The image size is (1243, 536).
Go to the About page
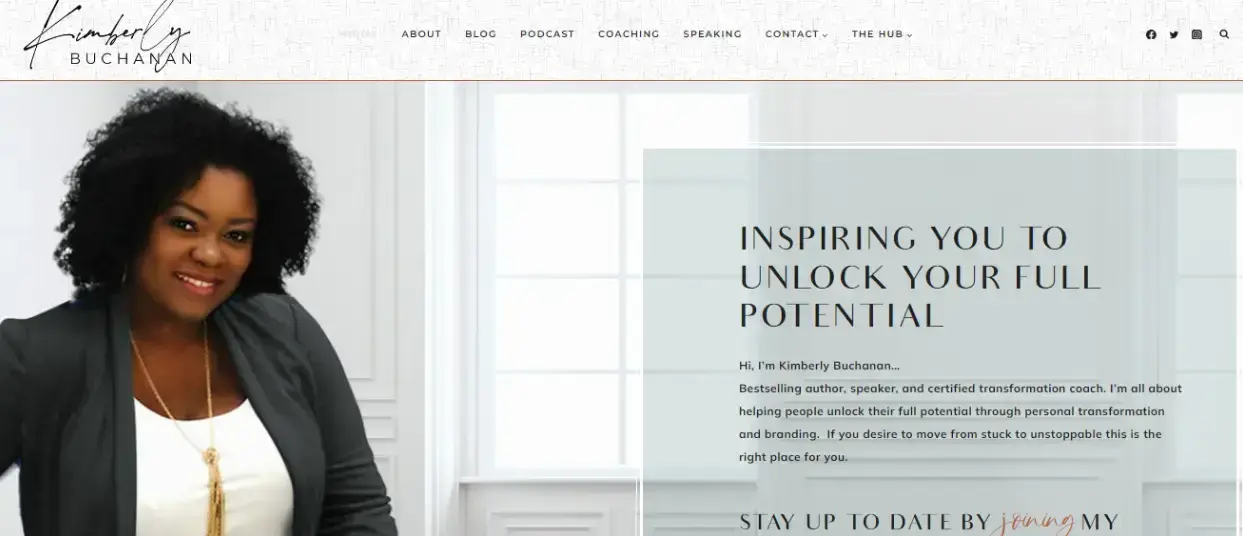click(x=421, y=34)
